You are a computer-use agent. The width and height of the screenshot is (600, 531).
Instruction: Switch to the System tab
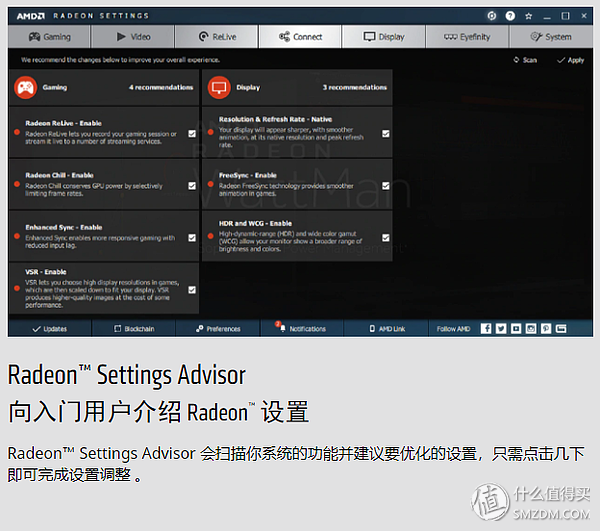551,37
